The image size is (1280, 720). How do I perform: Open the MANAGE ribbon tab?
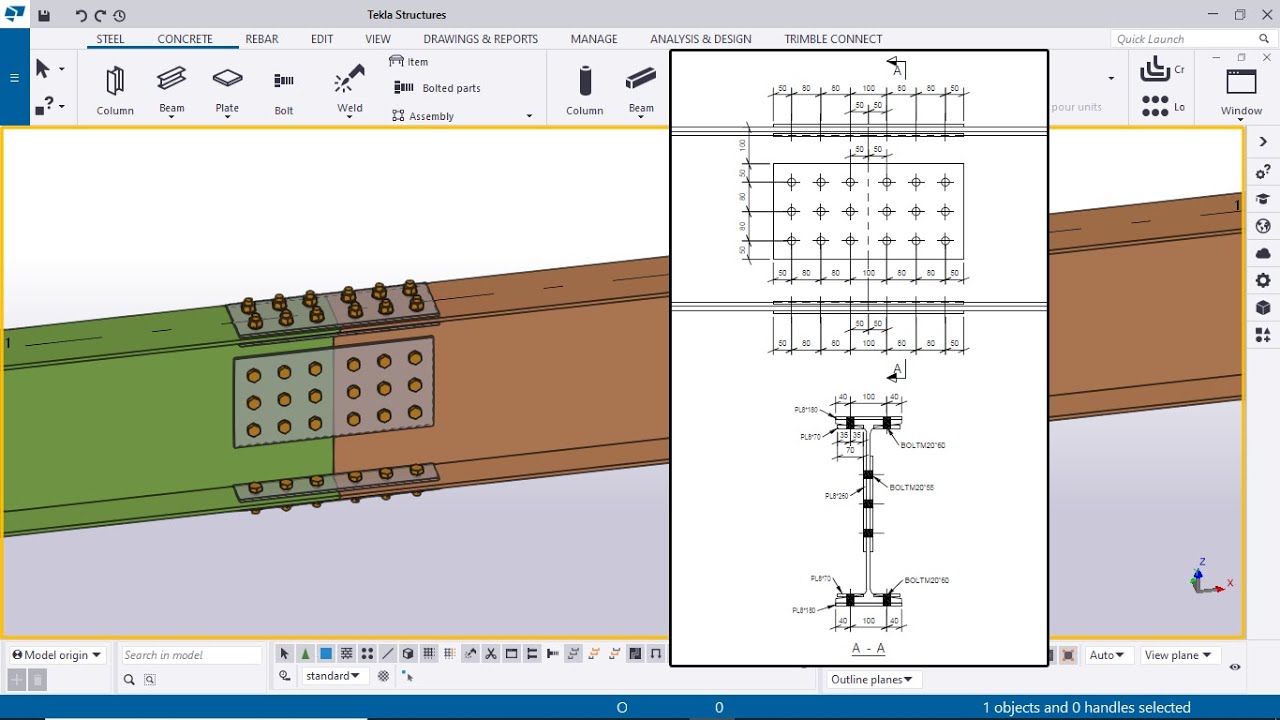(x=594, y=39)
